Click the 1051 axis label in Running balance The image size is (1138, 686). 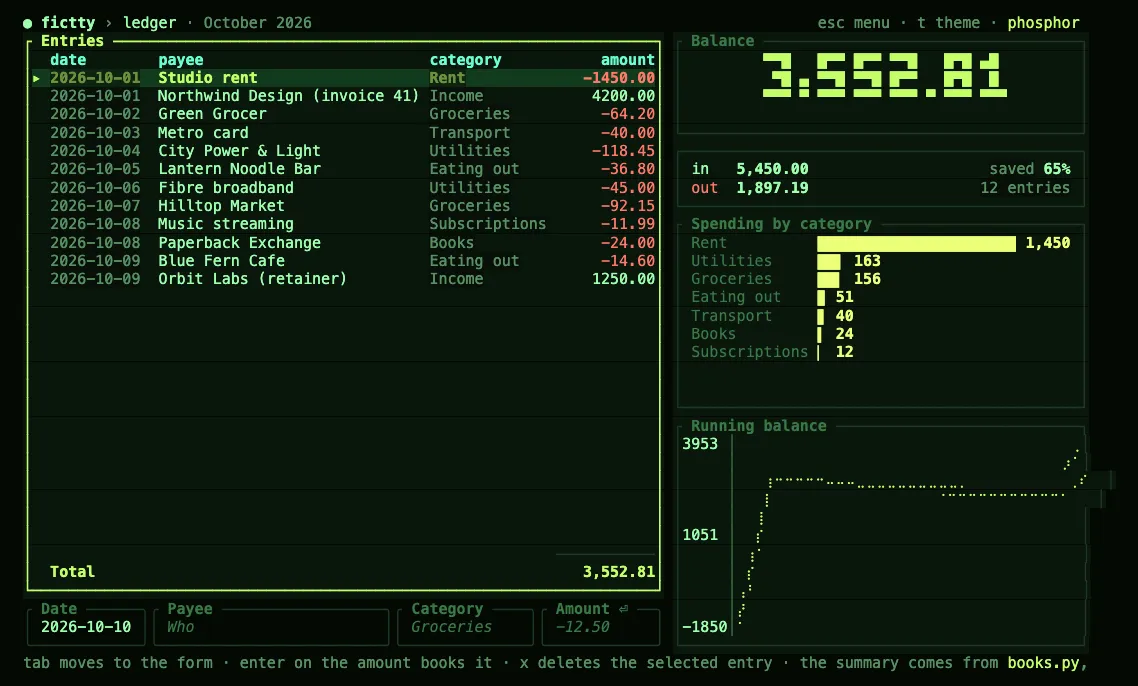(x=700, y=535)
